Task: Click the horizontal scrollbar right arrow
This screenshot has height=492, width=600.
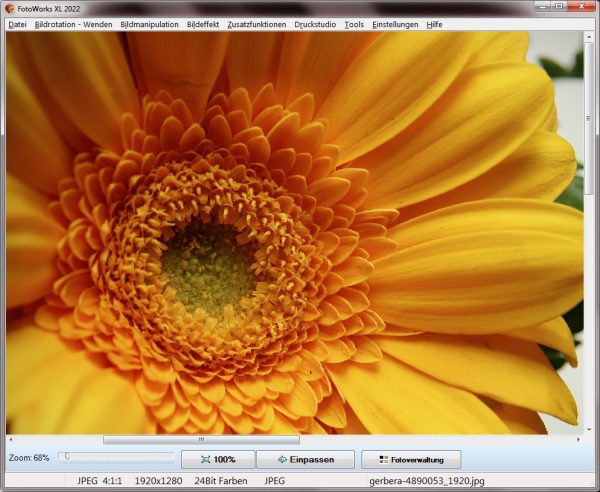Action: pos(578,439)
